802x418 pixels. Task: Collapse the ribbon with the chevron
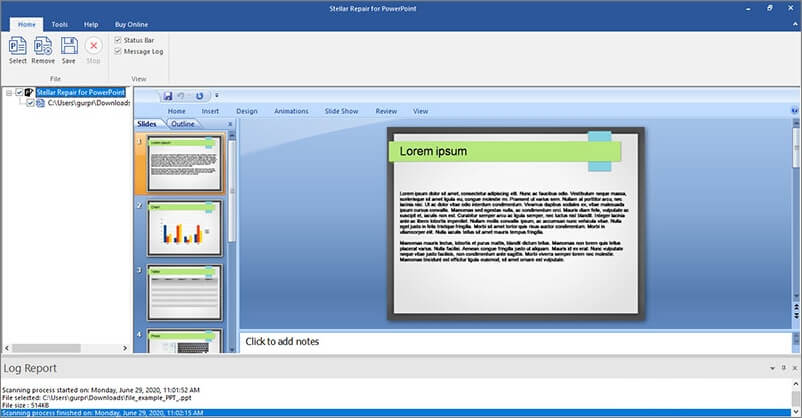[795, 24]
